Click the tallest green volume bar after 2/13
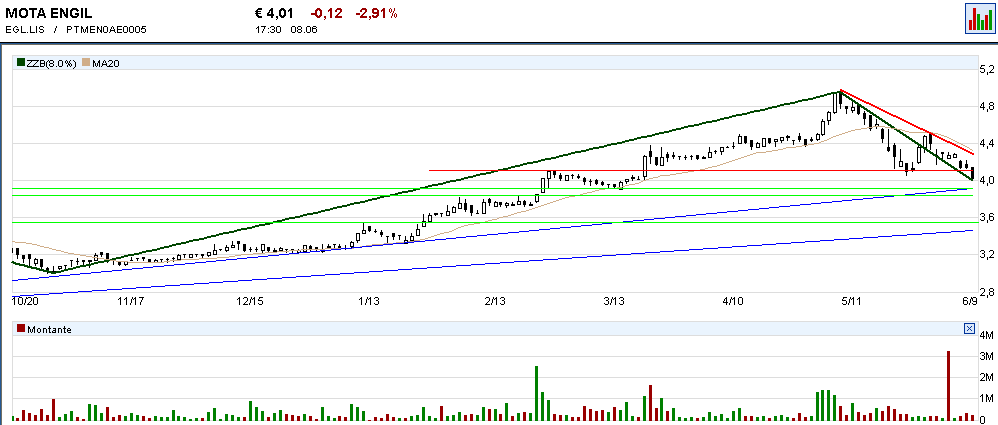Screen dimensions: 998x425 click(x=537, y=393)
